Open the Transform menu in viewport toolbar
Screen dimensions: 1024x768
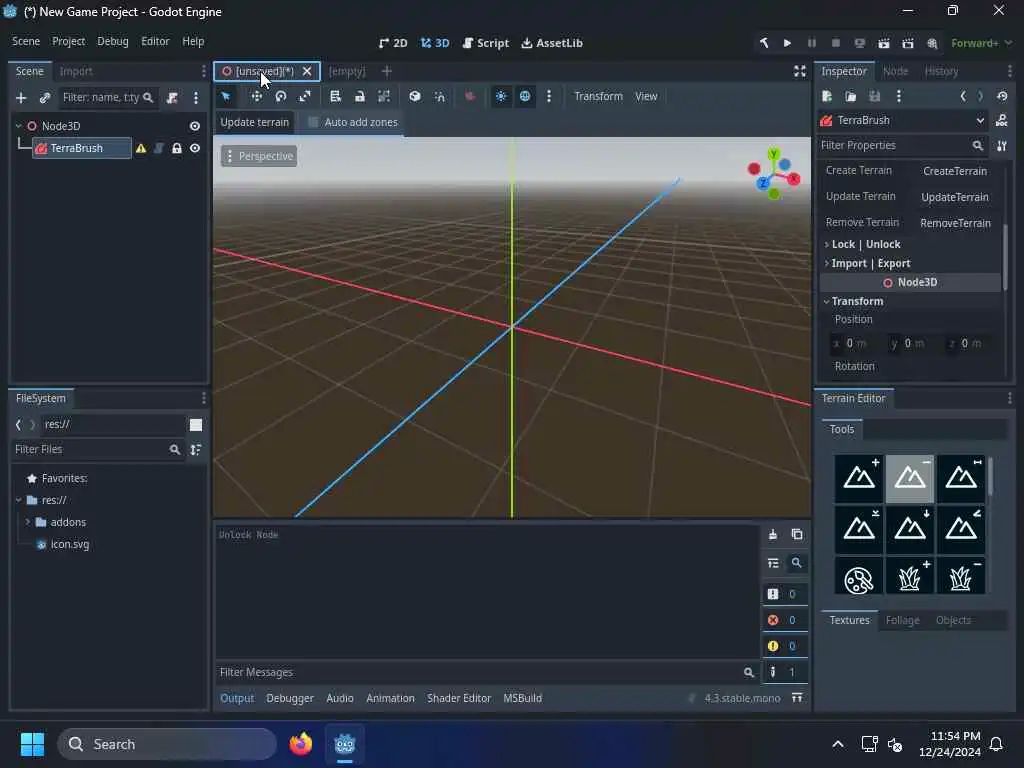598,97
